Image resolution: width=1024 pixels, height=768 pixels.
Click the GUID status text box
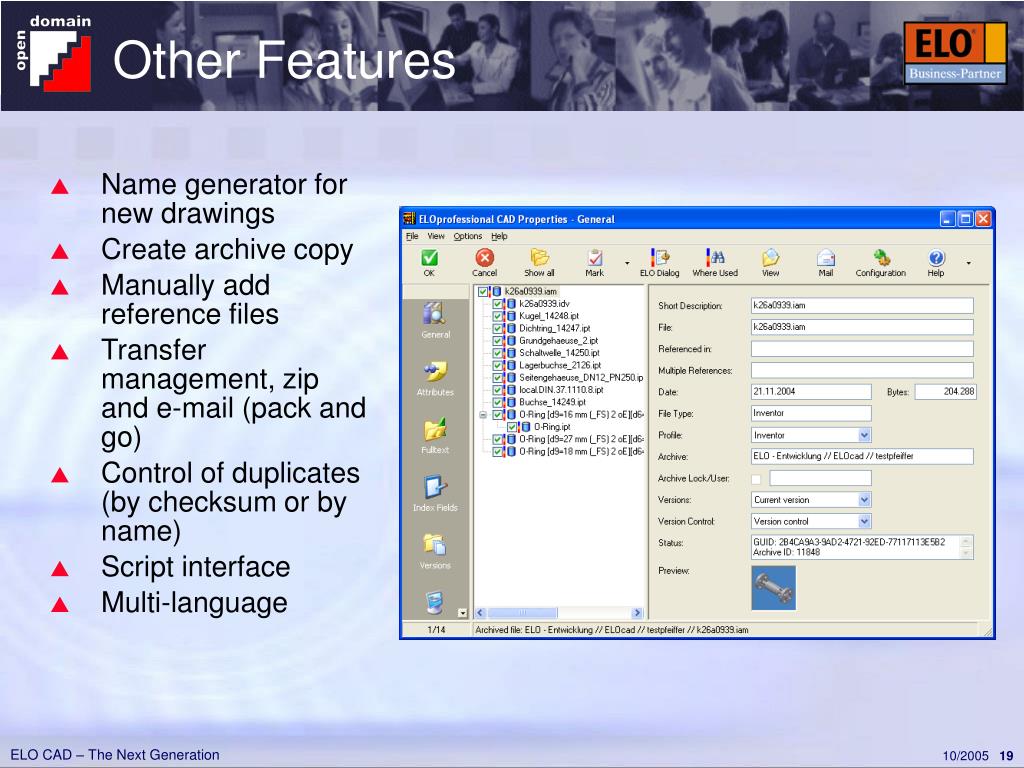(x=862, y=547)
